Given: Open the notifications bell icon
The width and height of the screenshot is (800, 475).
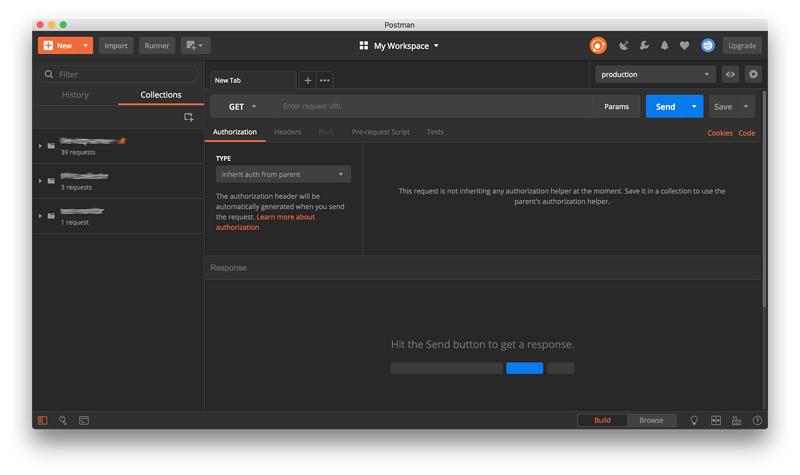Looking at the screenshot, I should [x=664, y=46].
